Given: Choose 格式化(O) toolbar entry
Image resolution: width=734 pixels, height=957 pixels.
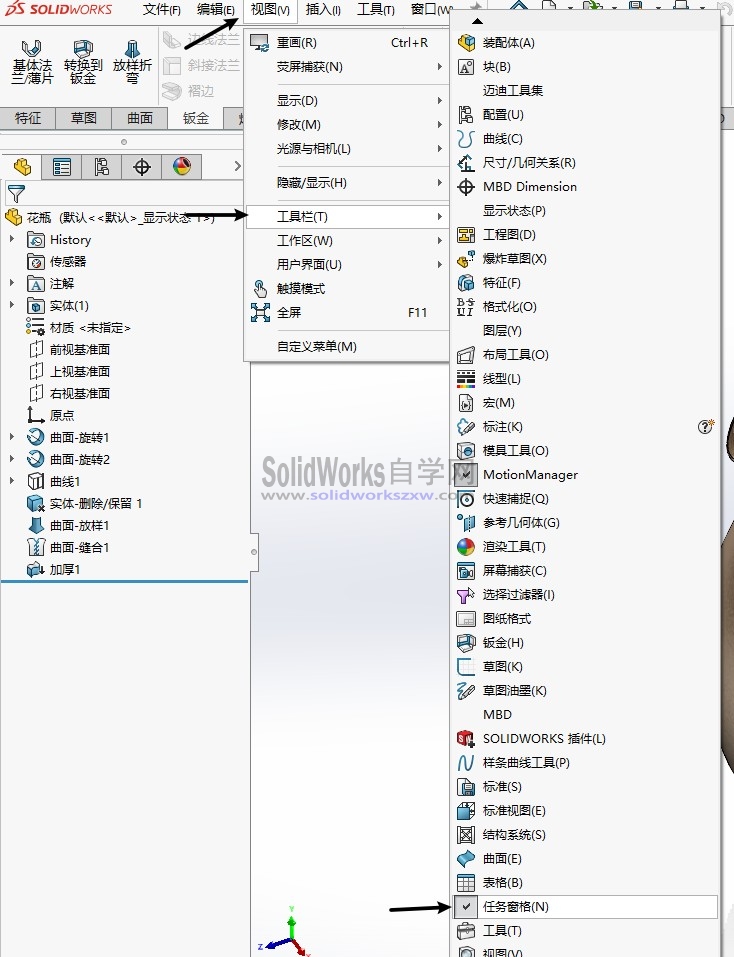Looking at the screenshot, I should 585,306.
